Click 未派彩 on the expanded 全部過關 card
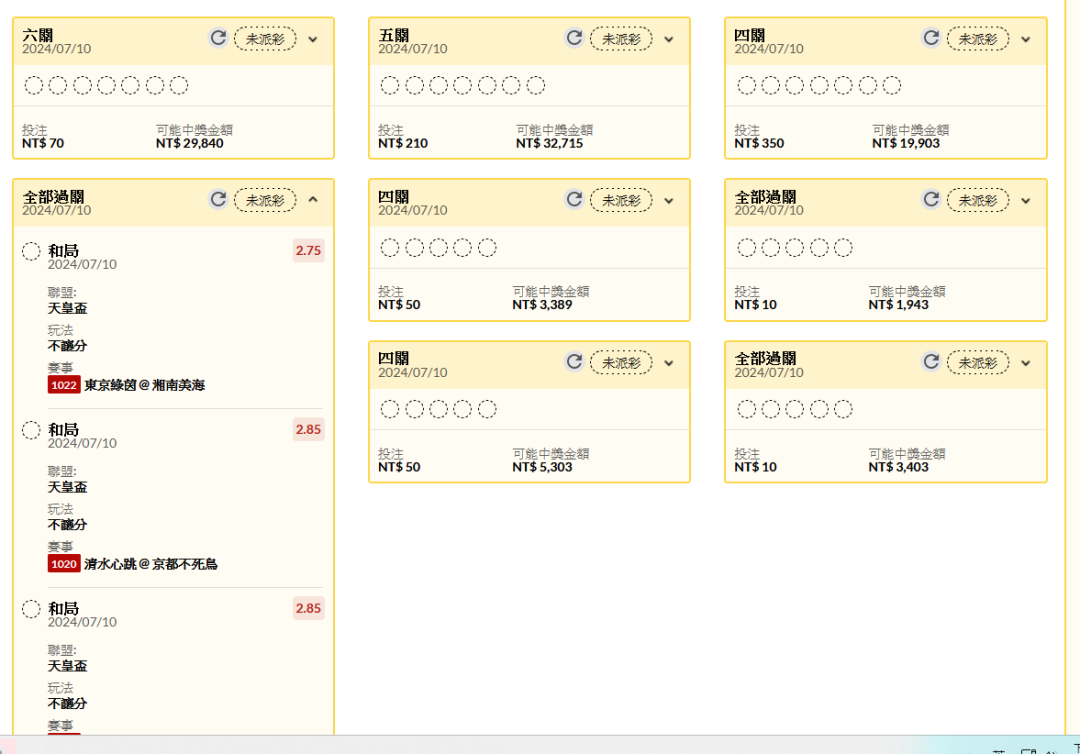Viewport: 1080px width, 754px height. (265, 200)
